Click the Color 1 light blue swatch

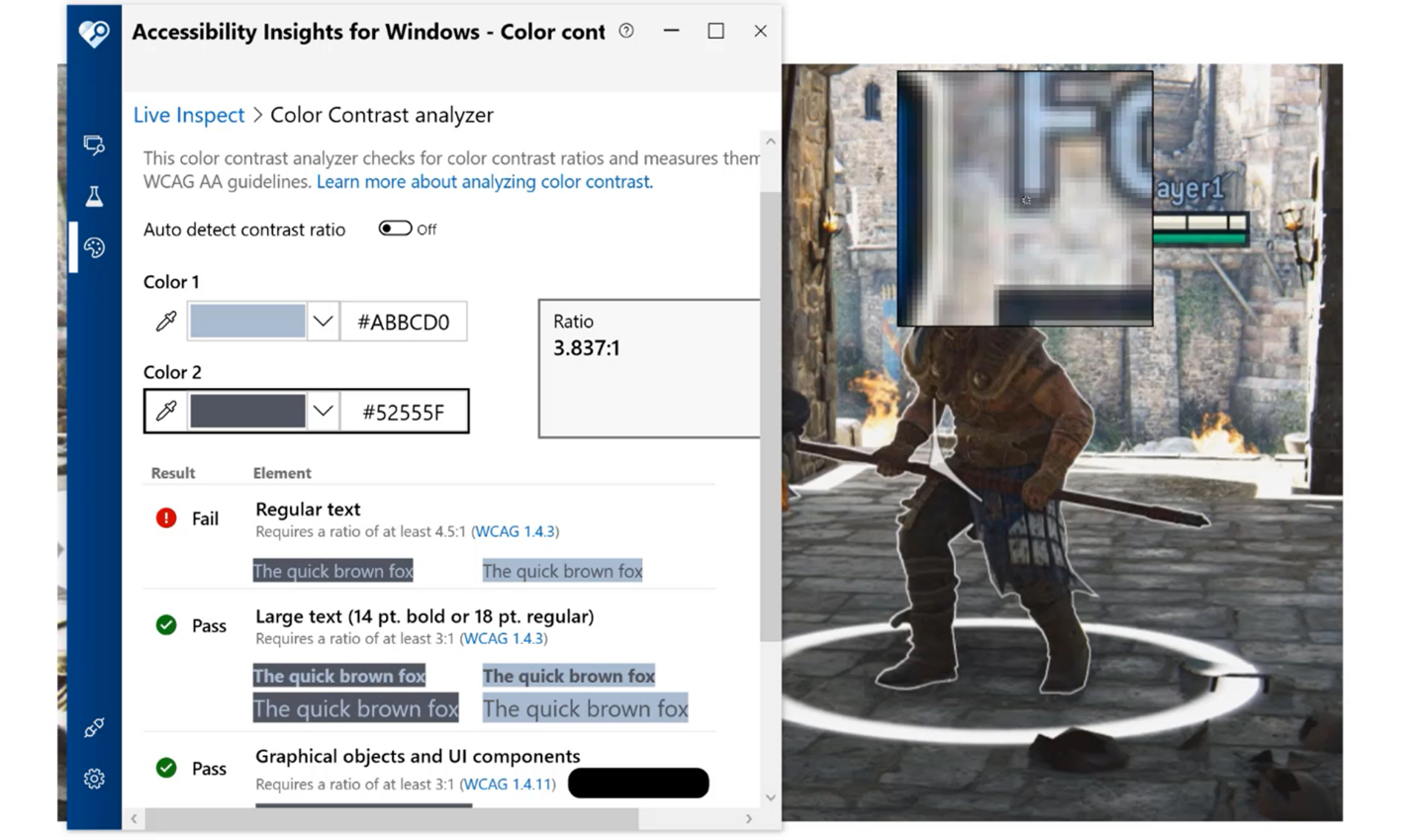[247, 321]
